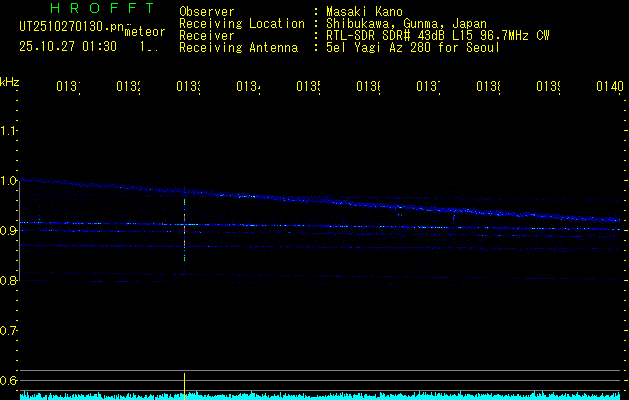The height and width of the screenshot is (400, 629).
Task: Click the 0.9 frequency axis label
Action: pos(9,231)
